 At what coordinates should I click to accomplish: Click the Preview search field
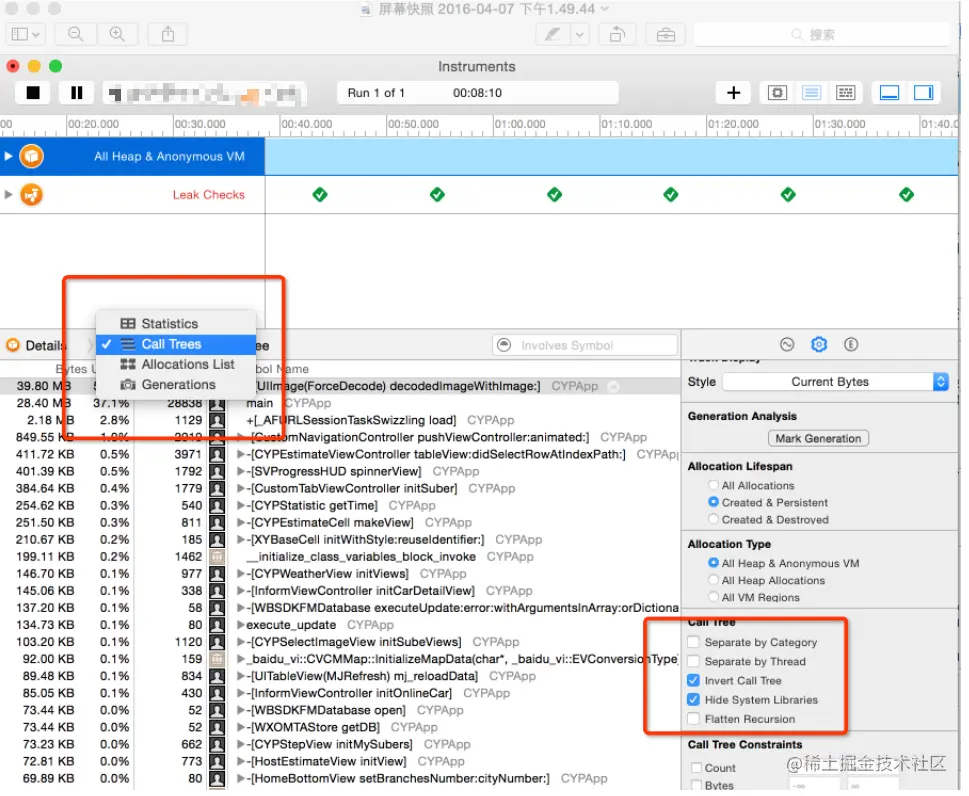tap(822, 35)
